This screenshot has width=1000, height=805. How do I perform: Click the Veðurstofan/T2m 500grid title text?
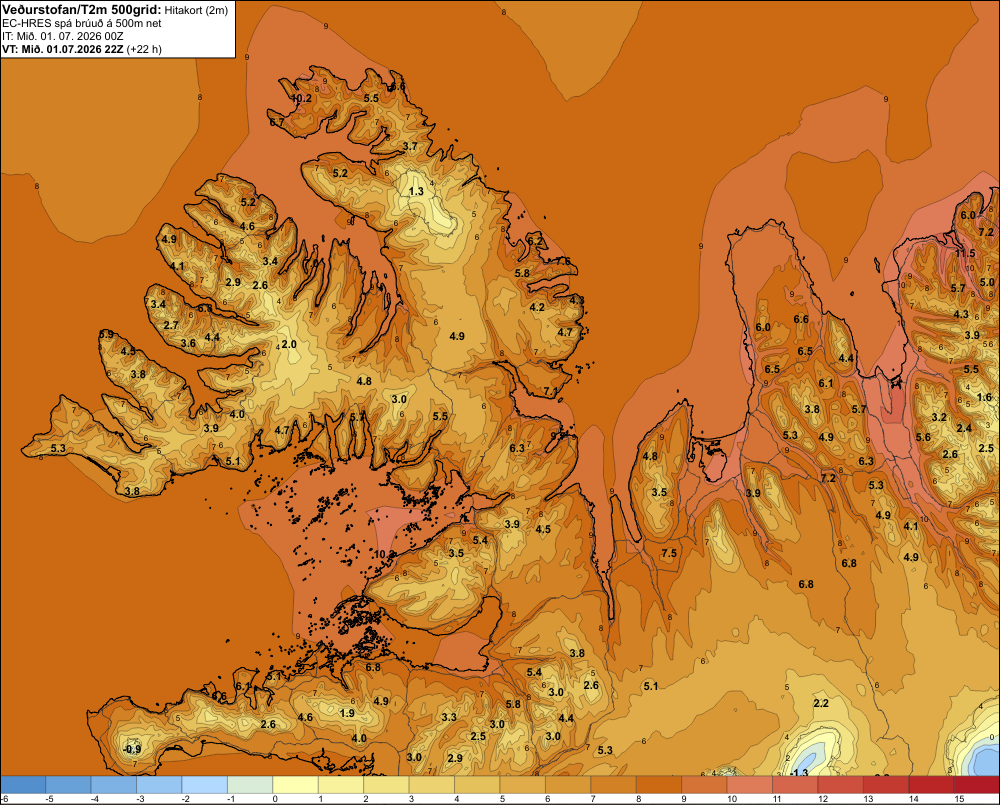click(82, 10)
